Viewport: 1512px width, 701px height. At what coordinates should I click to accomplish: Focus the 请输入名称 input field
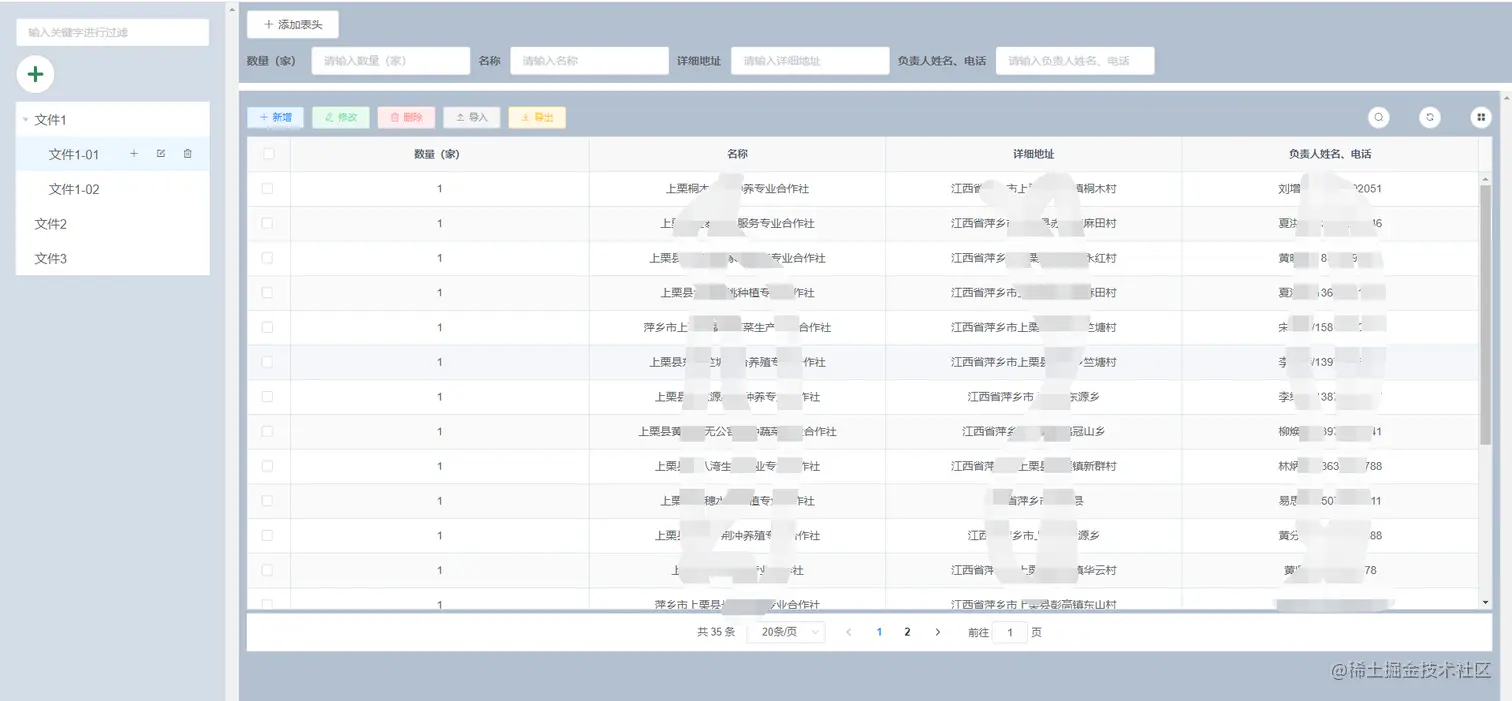[x=589, y=61]
